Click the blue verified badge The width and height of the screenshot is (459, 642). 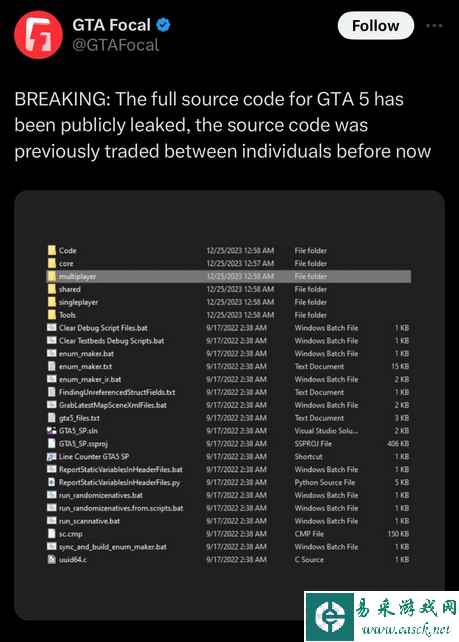point(163,25)
